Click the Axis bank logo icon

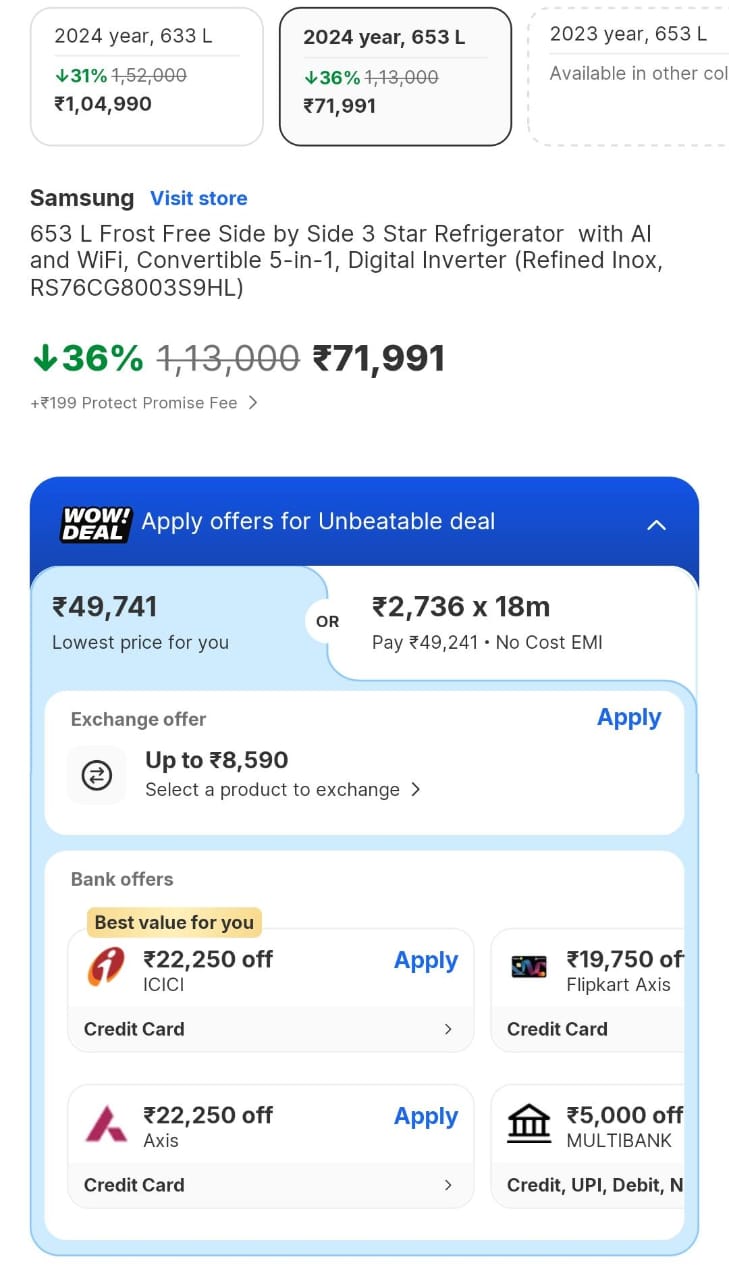(x=106, y=1123)
